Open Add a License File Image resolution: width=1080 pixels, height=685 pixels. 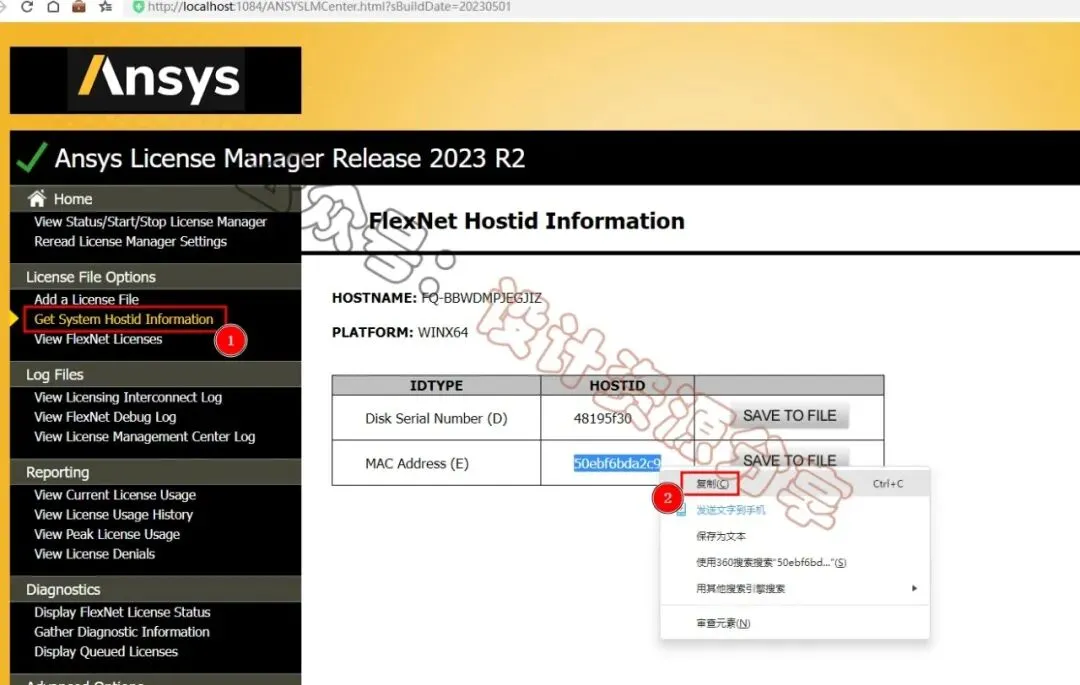point(86,299)
